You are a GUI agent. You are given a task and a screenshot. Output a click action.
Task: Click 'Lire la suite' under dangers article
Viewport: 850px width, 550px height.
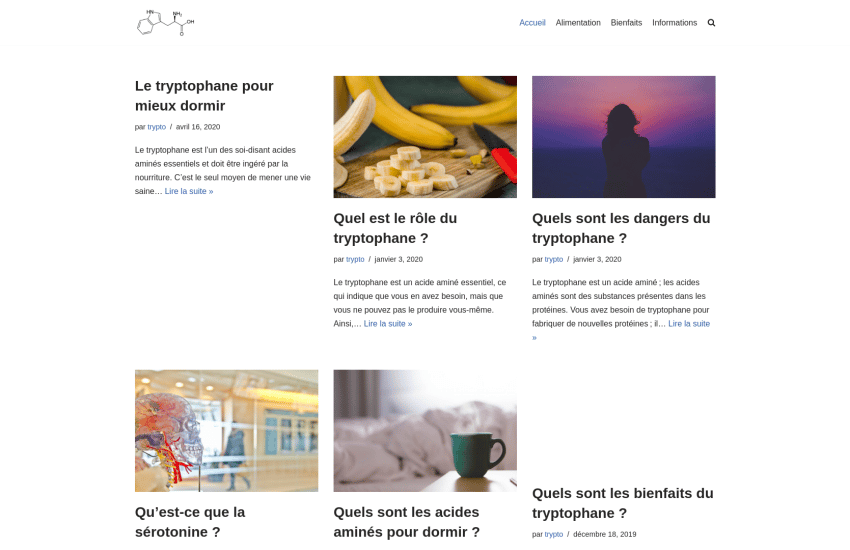(688, 323)
